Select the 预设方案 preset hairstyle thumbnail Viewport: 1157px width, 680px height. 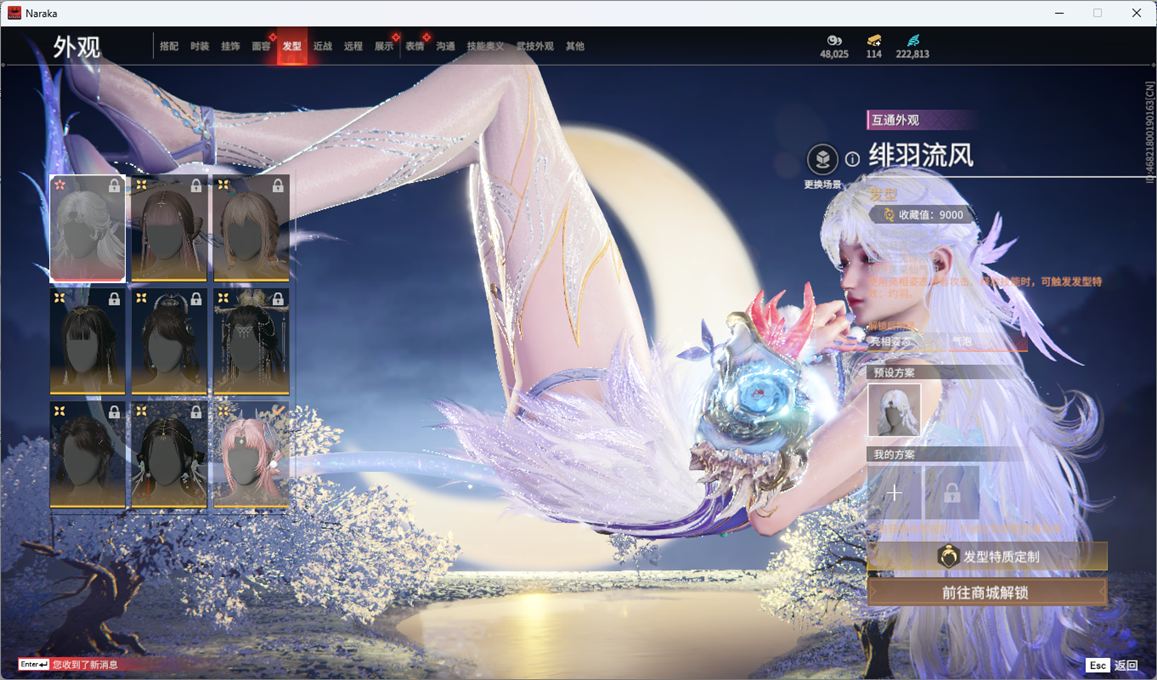894,410
